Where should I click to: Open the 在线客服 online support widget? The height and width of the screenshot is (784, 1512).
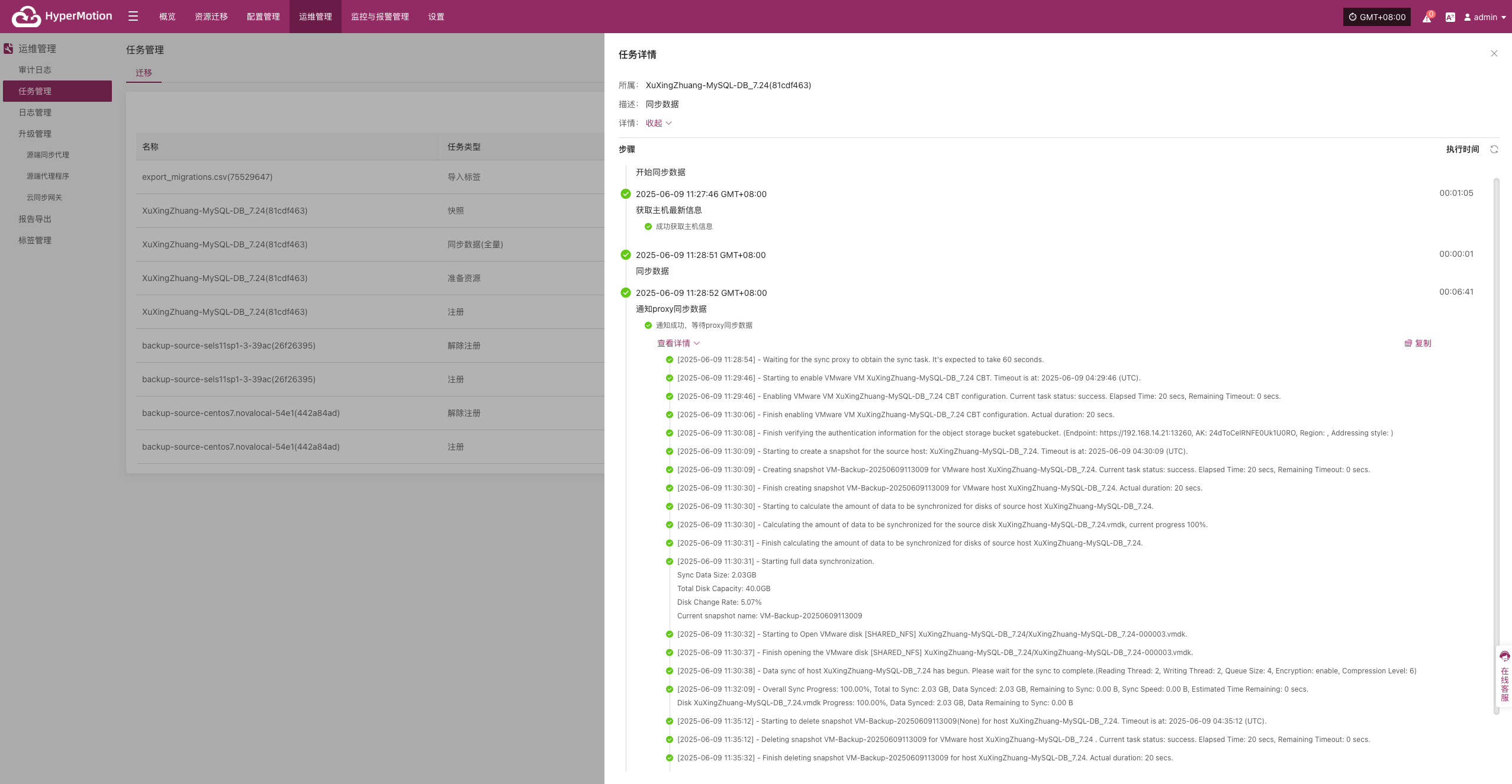[x=1504, y=676]
